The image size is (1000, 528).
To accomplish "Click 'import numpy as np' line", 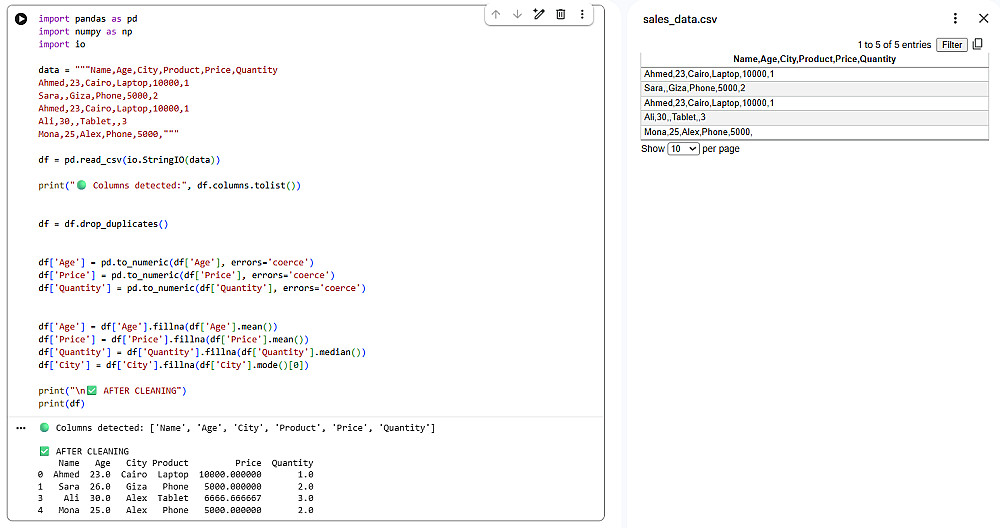I will (85, 31).
